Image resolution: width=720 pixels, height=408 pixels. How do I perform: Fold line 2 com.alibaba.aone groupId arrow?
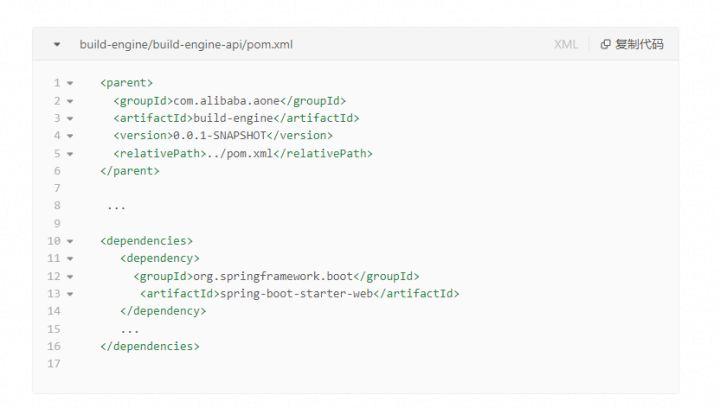[x=70, y=101]
